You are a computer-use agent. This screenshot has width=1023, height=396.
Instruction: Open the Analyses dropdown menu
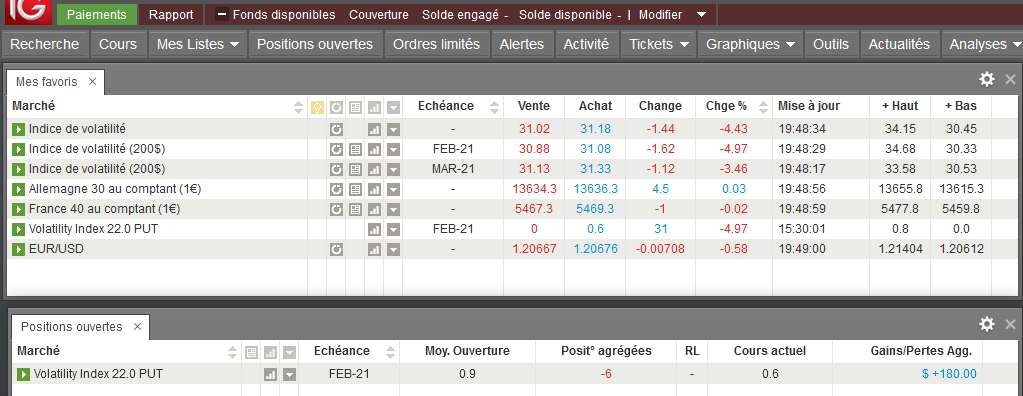pos(983,44)
